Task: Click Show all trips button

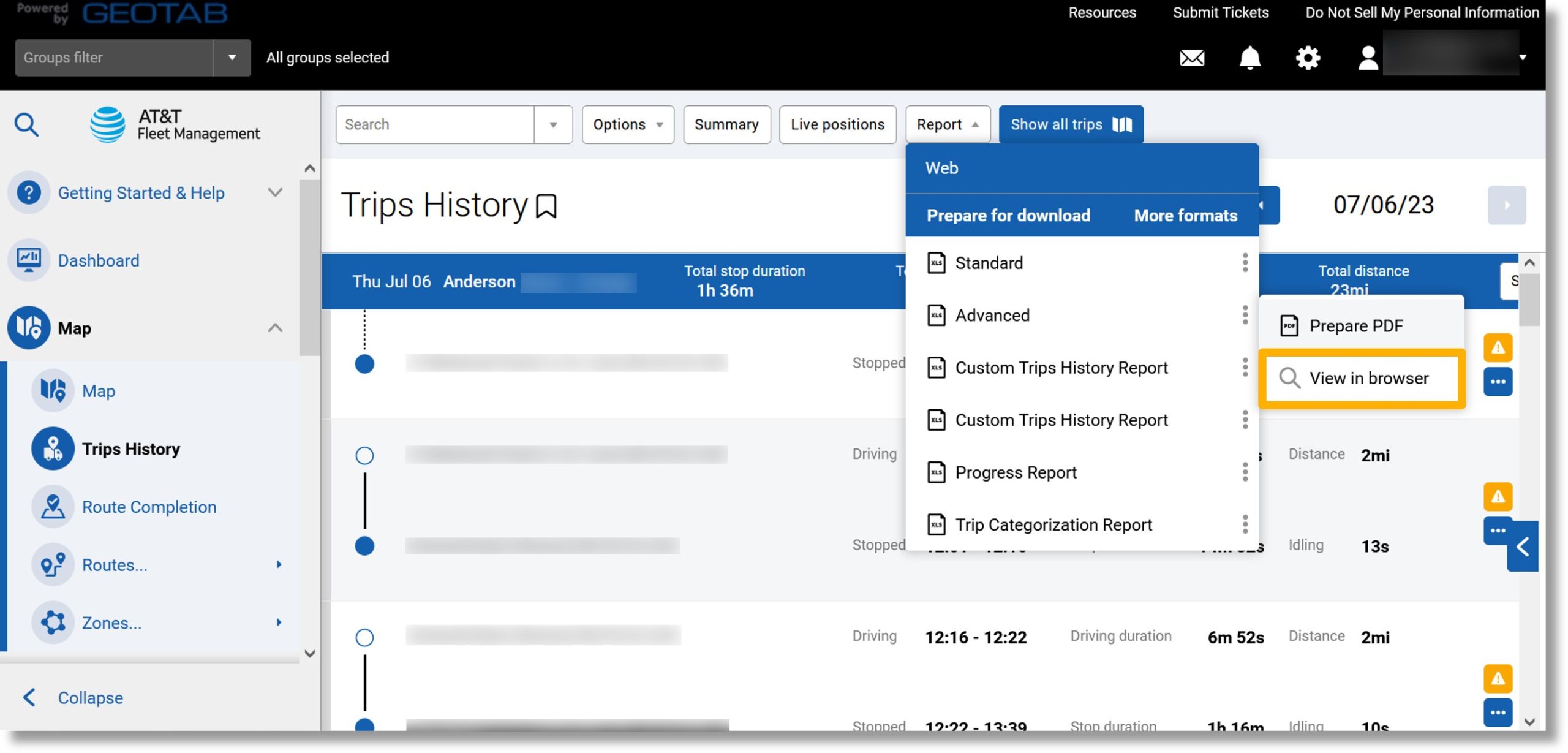Action: click(x=1071, y=124)
